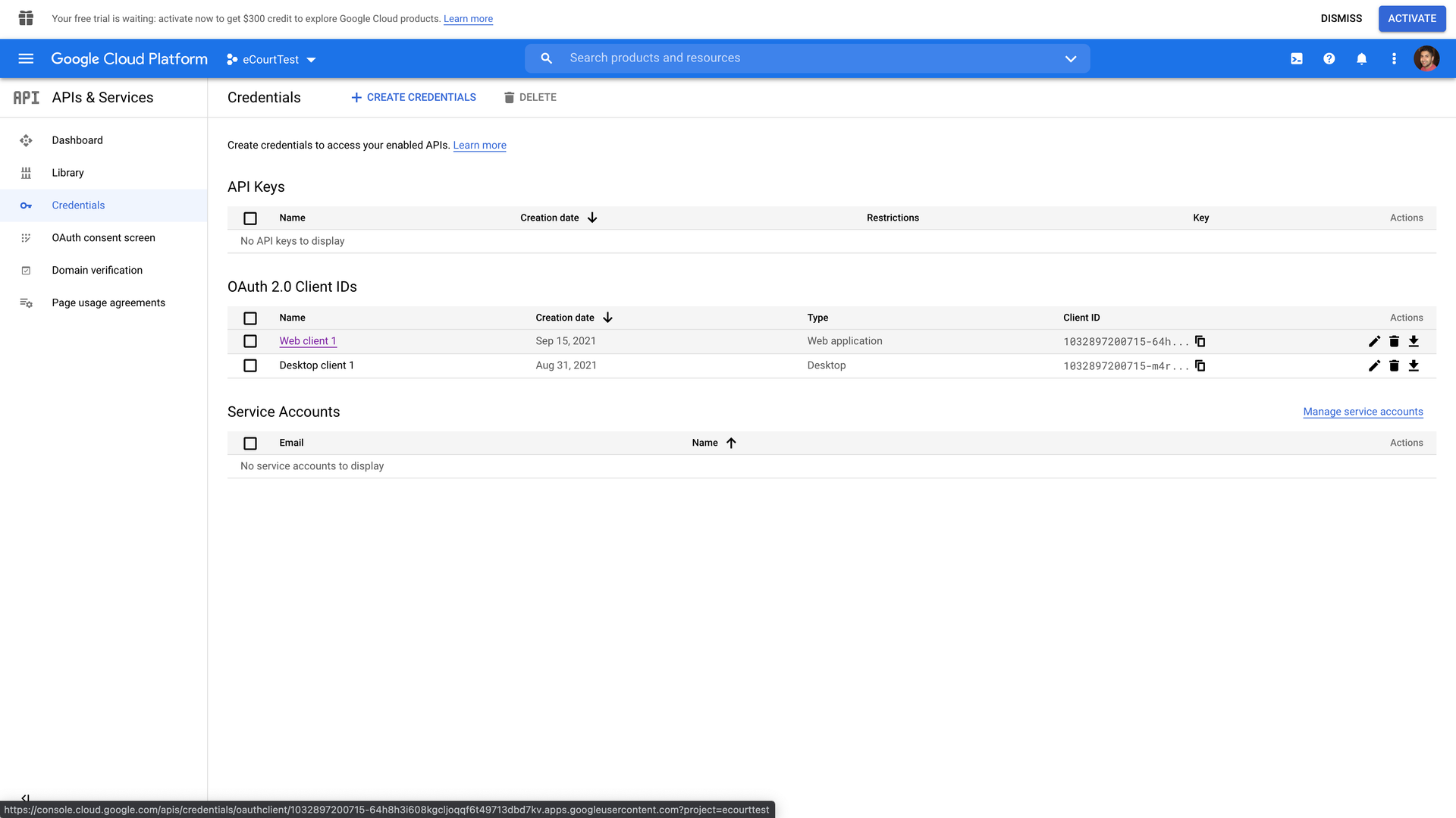Image resolution: width=1456 pixels, height=818 pixels.
Task: Open the three-dot settings menu
Action: coord(1394,58)
